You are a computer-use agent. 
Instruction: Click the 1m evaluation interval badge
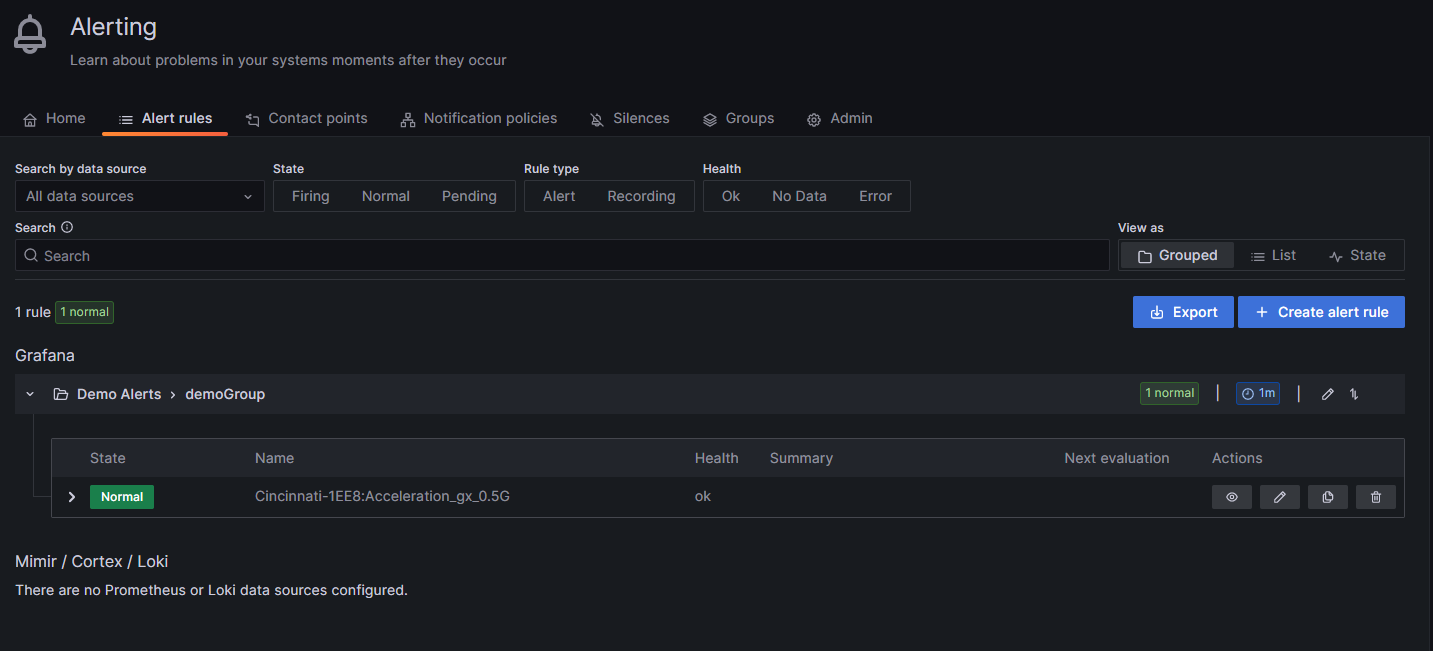pos(1258,393)
